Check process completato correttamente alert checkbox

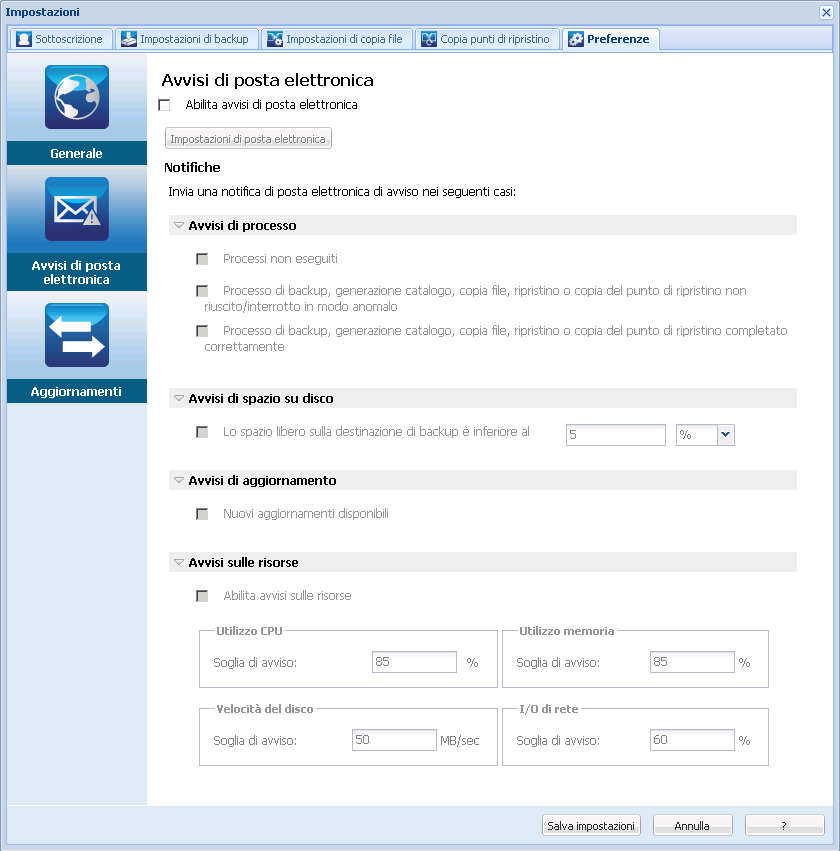point(202,331)
